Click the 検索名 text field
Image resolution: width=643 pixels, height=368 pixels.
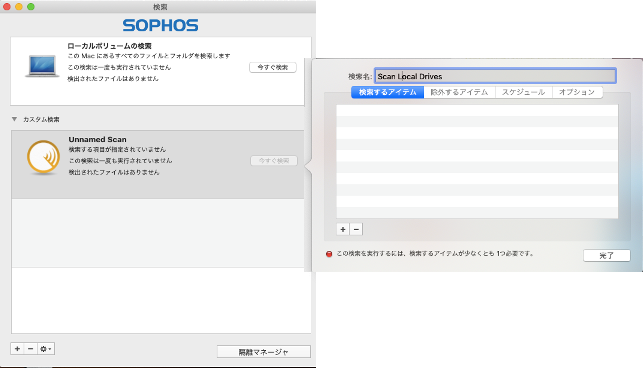click(x=495, y=76)
